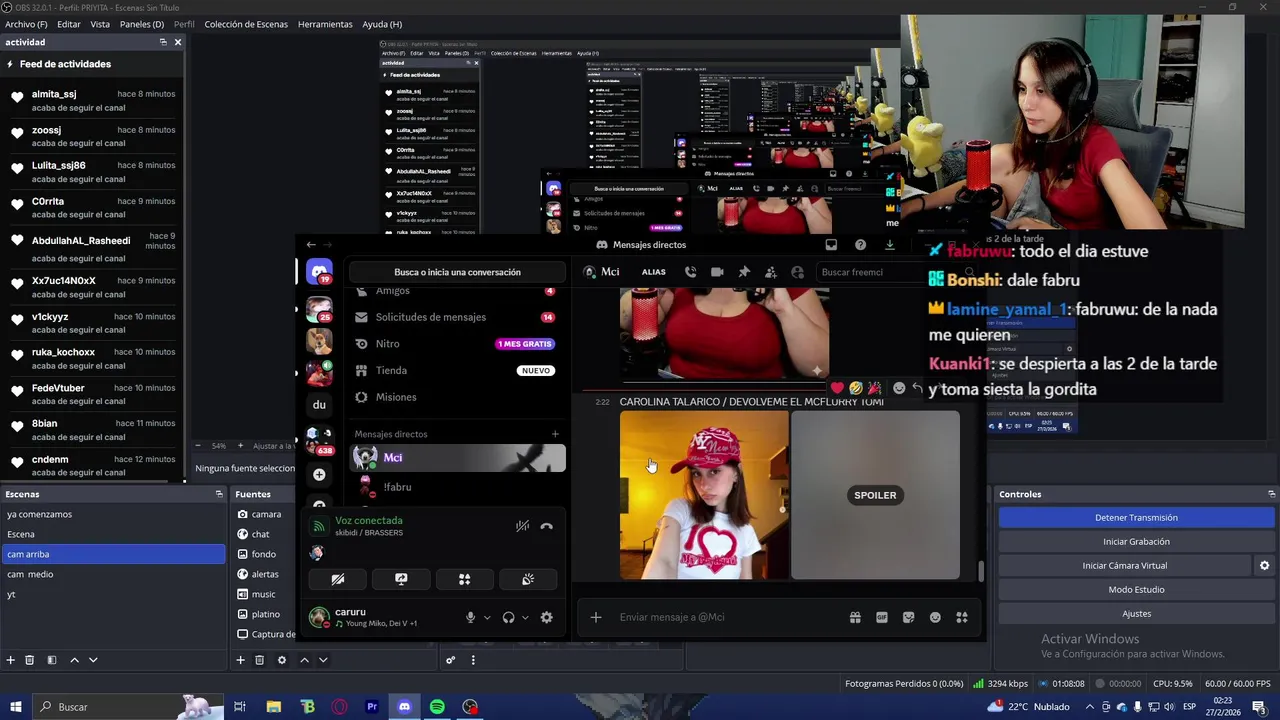
Task: Expand microphone input device options
Action: [x=487, y=618]
